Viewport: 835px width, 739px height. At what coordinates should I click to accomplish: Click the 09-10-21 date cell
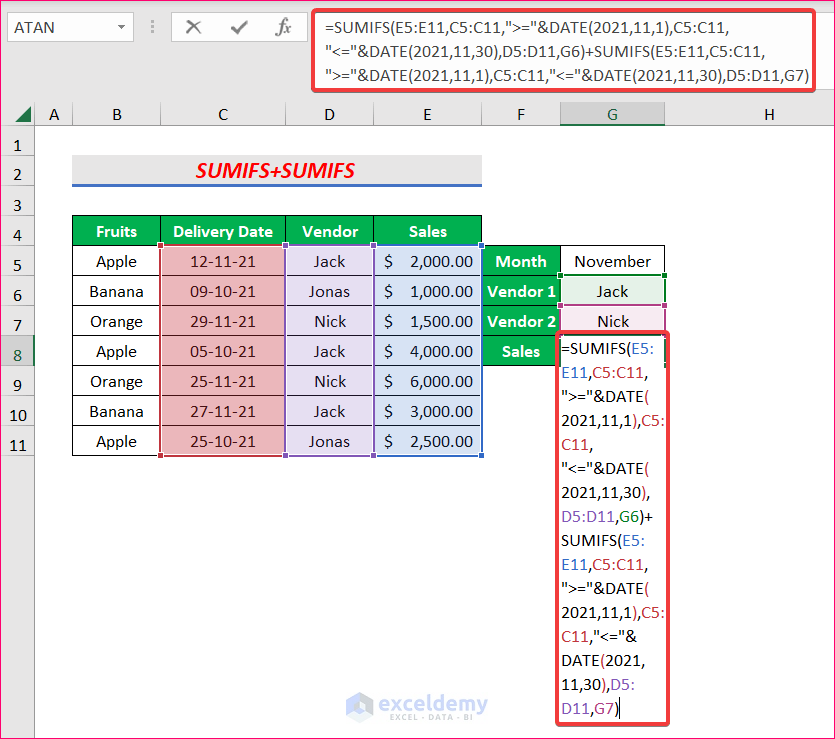pyautogui.click(x=223, y=291)
